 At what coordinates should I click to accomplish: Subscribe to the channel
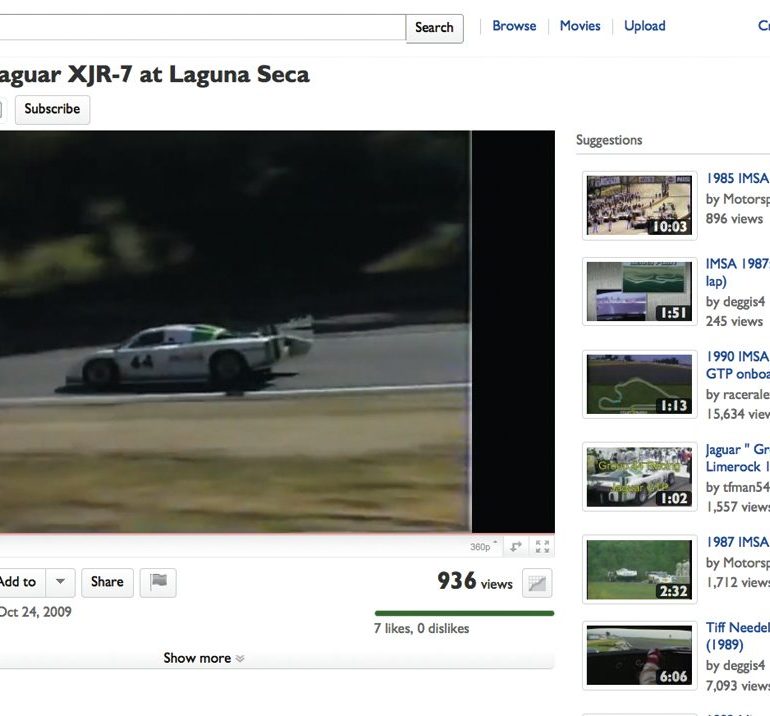pos(52,109)
